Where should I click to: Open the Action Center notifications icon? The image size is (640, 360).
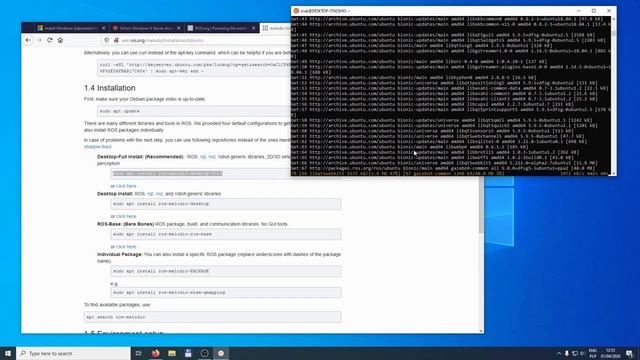pos(629,353)
